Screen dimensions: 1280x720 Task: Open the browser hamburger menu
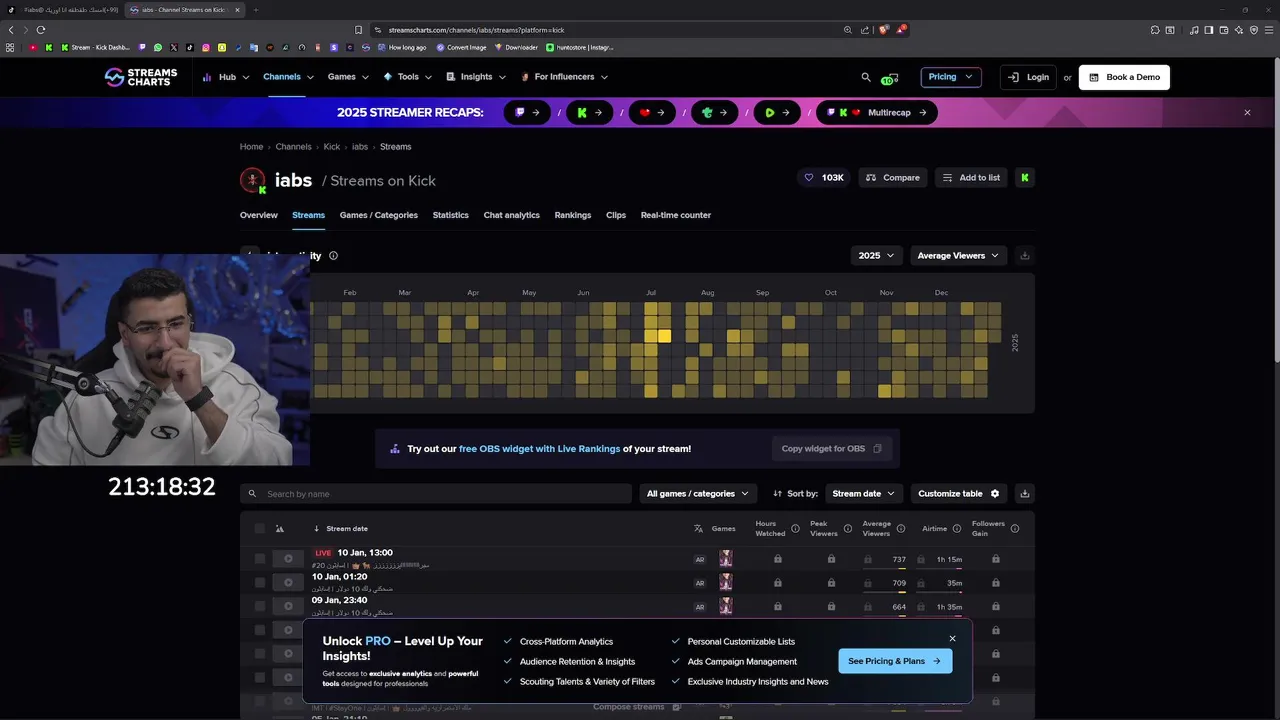pyautogui.click(x=1268, y=30)
